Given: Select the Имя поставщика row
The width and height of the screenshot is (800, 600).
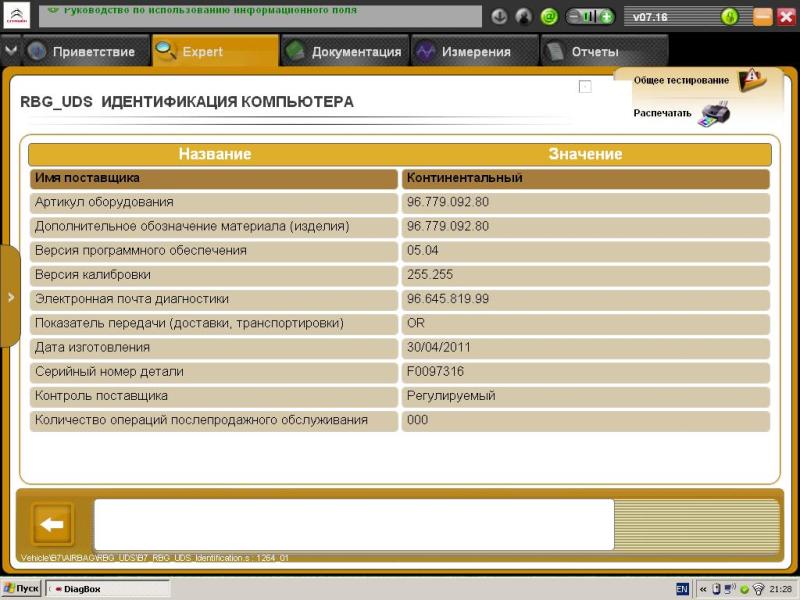Looking at the screenshot, I should 399,179.
